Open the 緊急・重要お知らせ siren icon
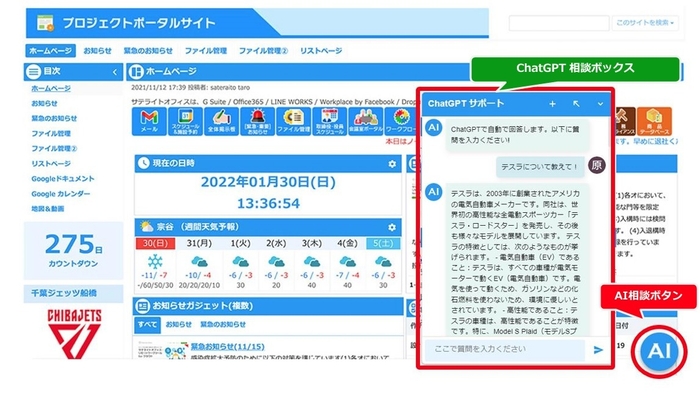700x397 pixels. (x=258, y=121)
